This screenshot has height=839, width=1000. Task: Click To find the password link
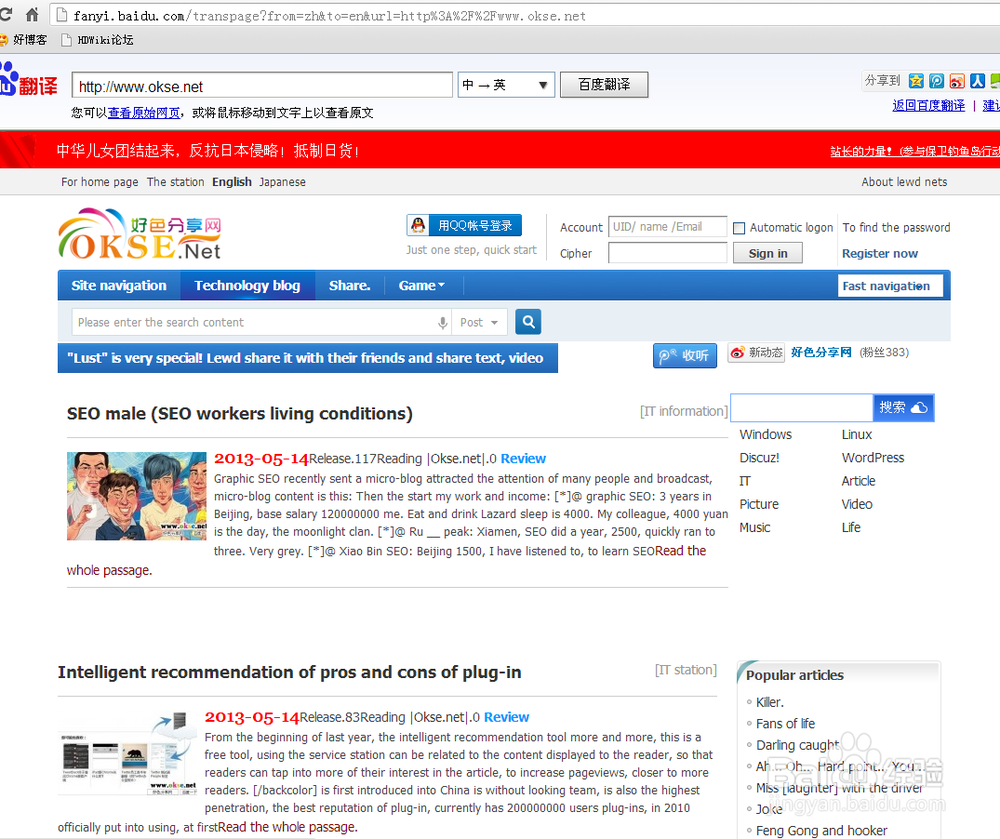pos(896,228)
